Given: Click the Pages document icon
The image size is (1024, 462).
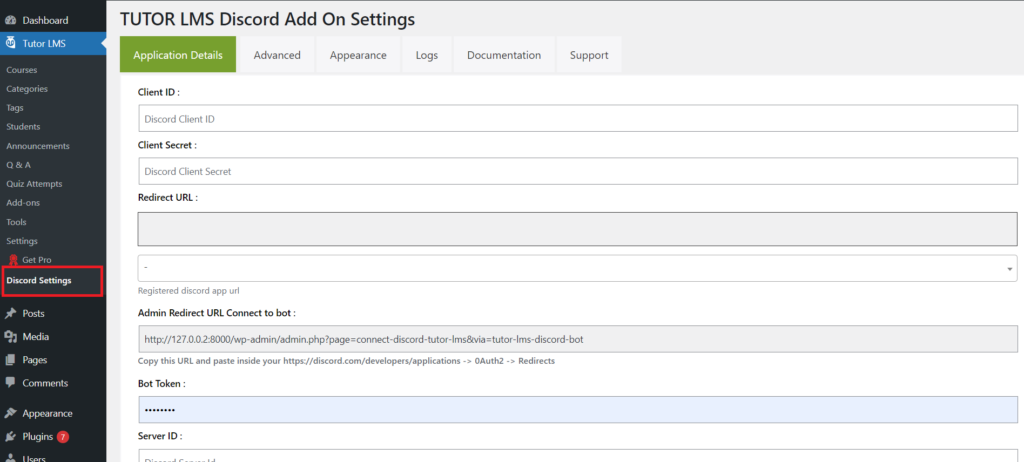Looking at the screenshot, I should [x=10, y=360].
